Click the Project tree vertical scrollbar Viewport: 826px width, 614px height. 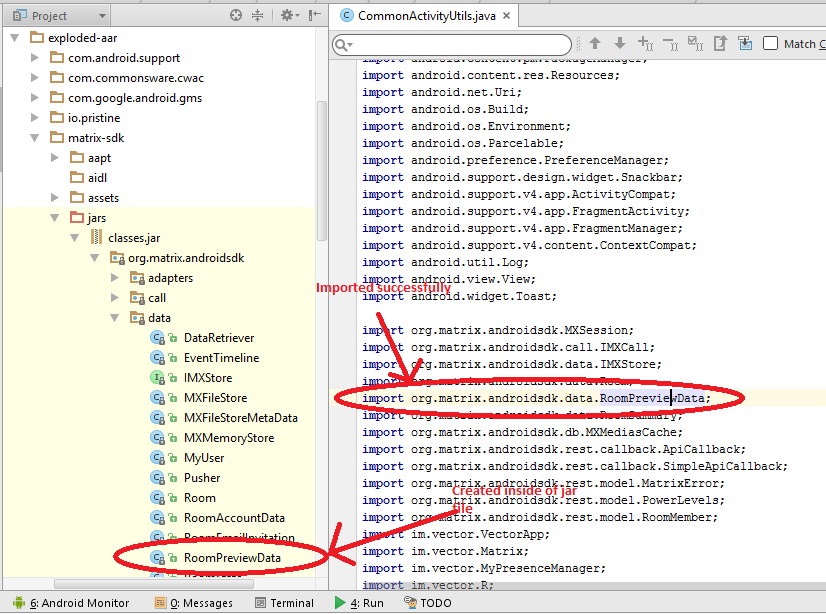[x=322, y=171]
